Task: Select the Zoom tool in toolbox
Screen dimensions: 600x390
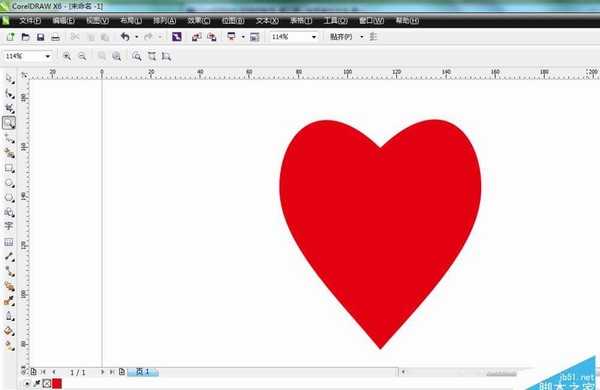Action: click(x=9, y=123)
